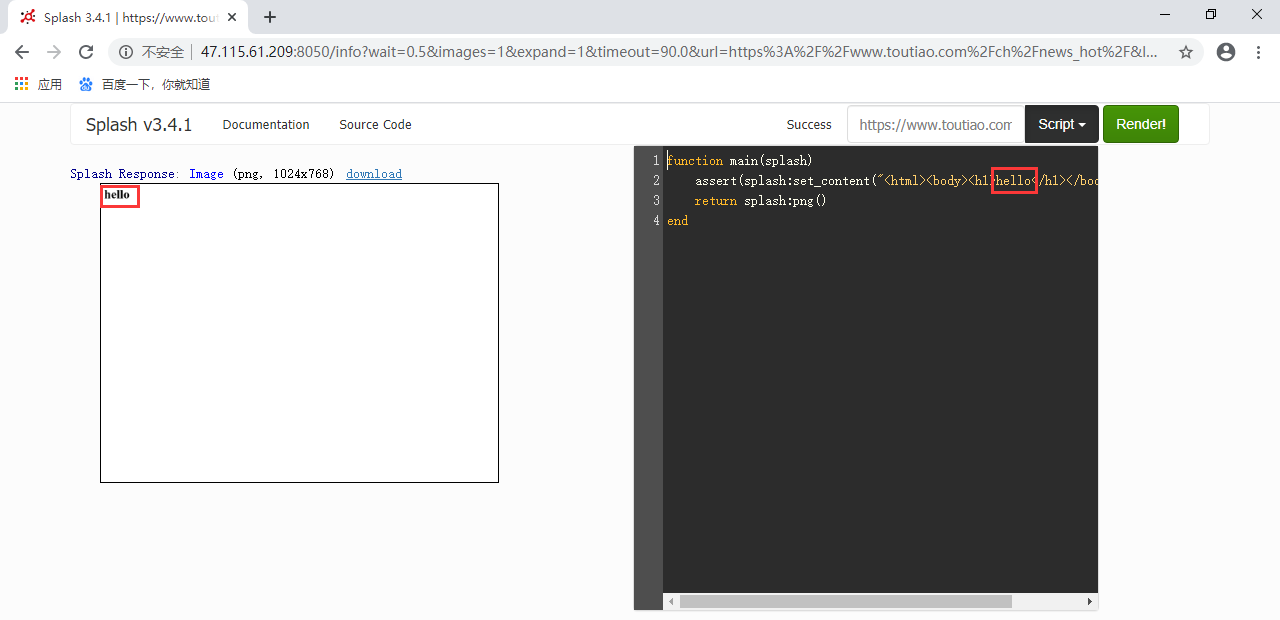Click the Splash v3.4.1 brand link

(139, 125)
